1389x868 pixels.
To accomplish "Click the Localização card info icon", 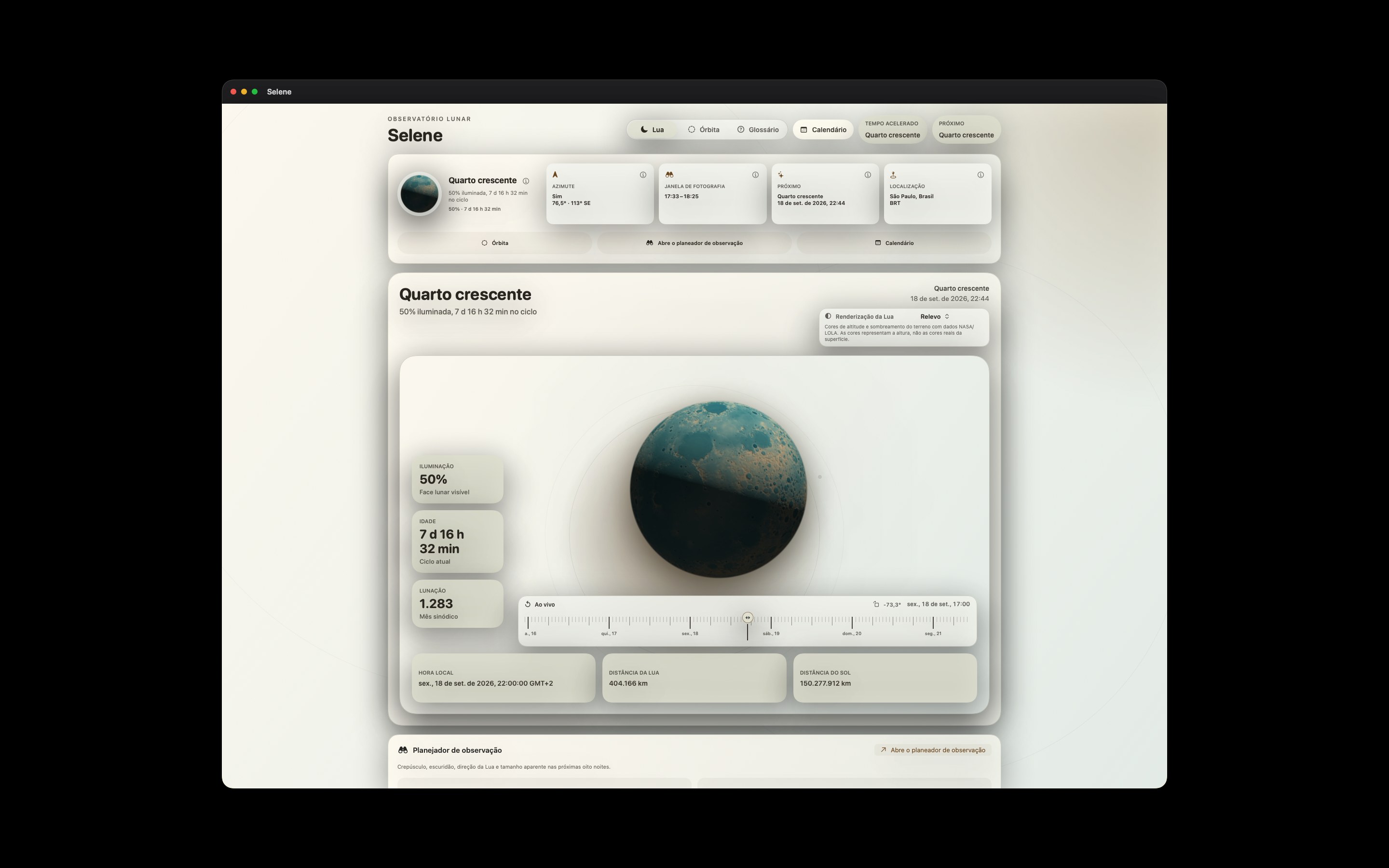I will tap(980, 175).
